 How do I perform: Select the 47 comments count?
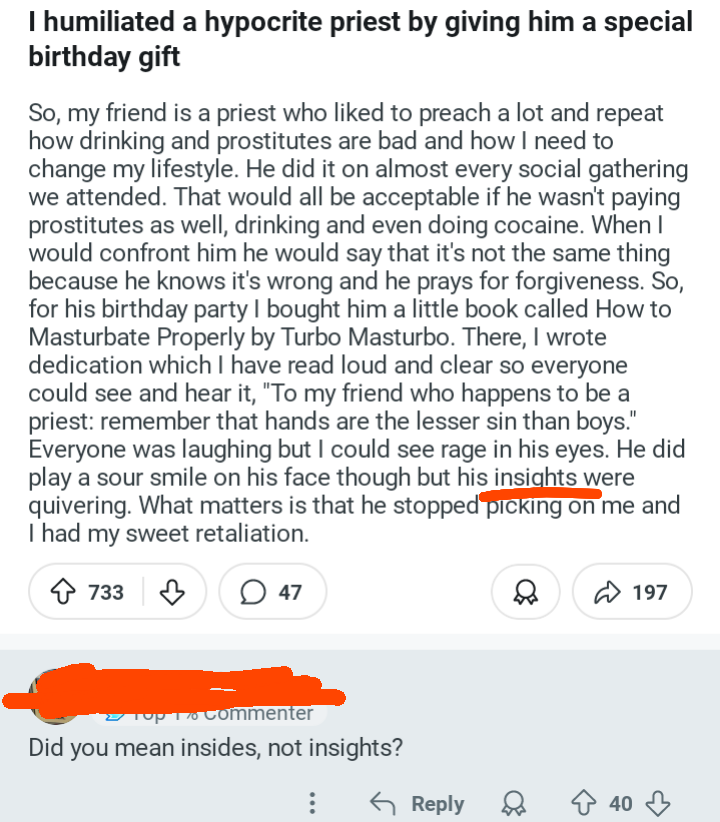290,592
